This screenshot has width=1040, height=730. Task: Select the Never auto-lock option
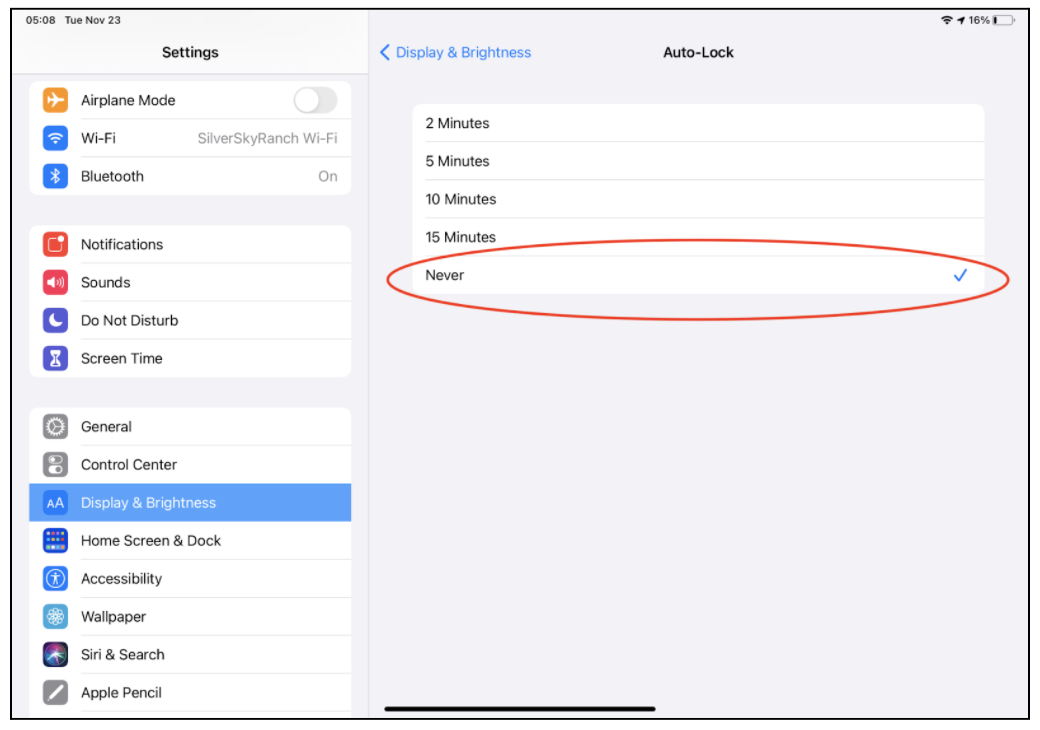698,275
